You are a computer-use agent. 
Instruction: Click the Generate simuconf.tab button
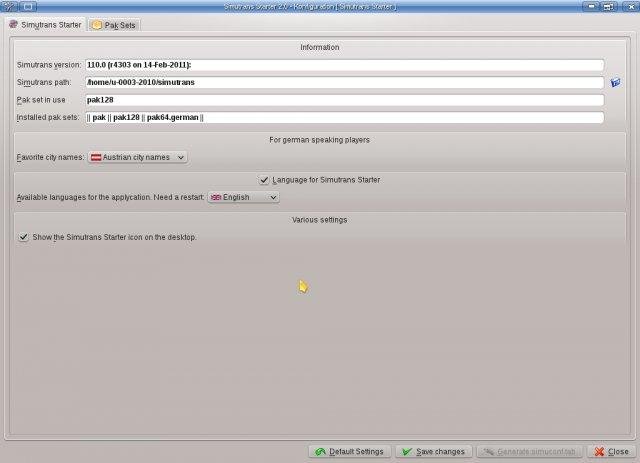click(x=529, y=451)
